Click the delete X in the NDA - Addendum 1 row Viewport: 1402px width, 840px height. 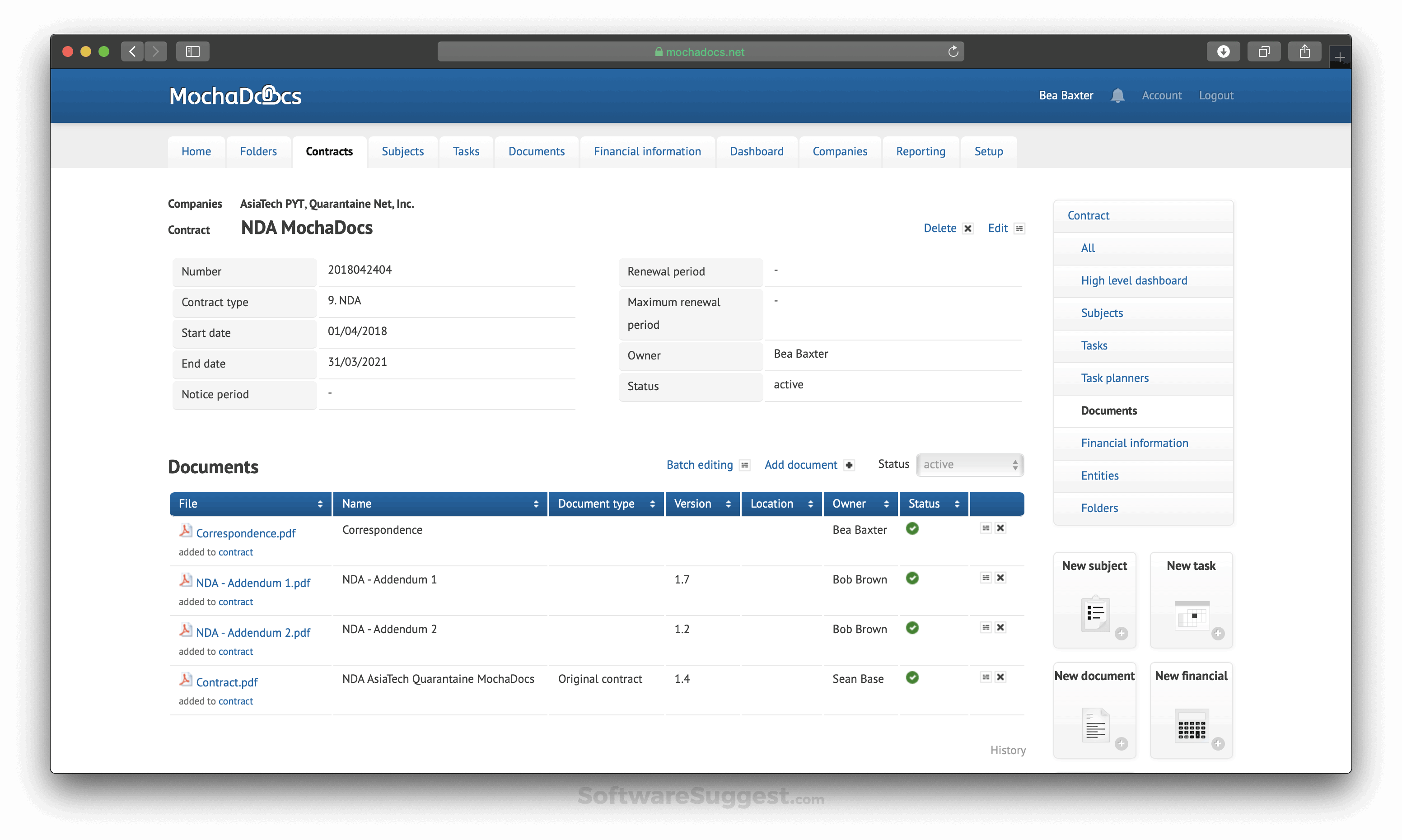pos(1001,578)
